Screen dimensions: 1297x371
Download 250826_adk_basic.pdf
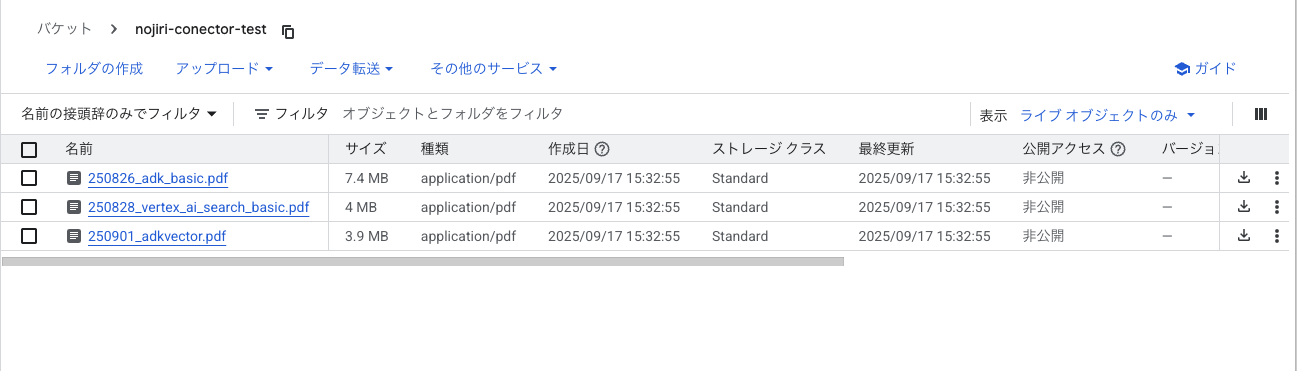(1244, 178)
